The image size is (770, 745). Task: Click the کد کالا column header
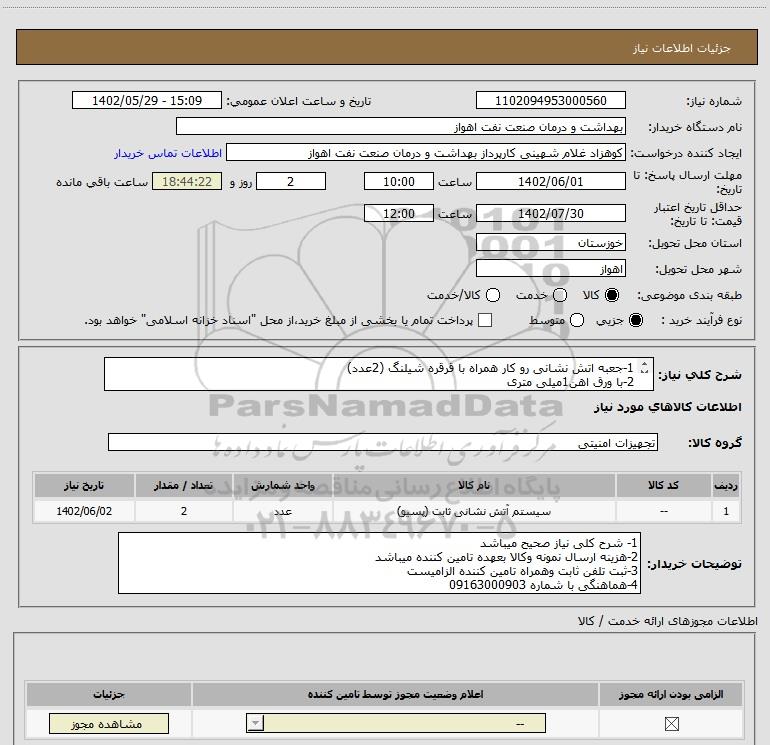[x=663, y=485]
